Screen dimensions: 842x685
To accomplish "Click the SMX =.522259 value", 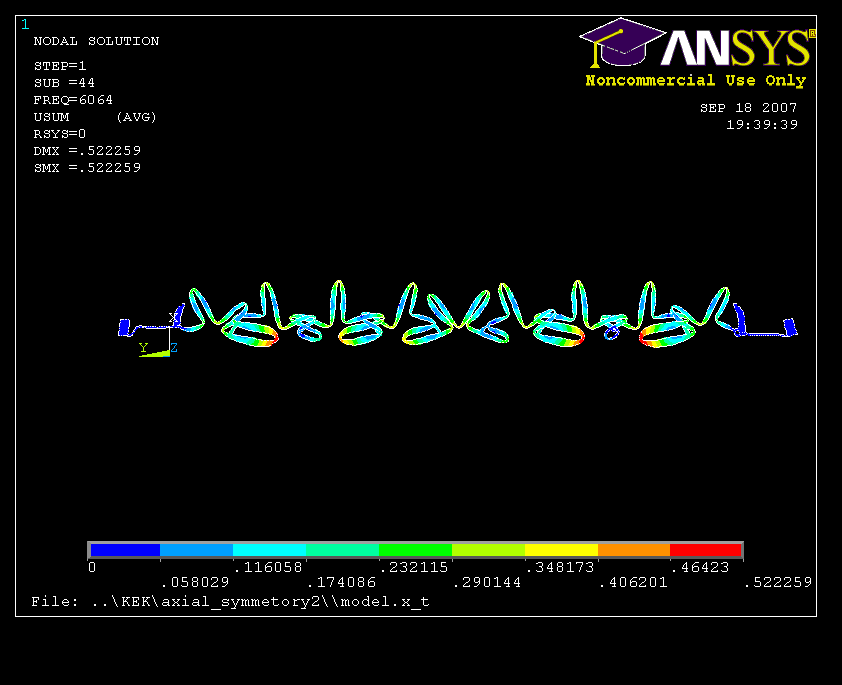I will [x=87, y=167].
